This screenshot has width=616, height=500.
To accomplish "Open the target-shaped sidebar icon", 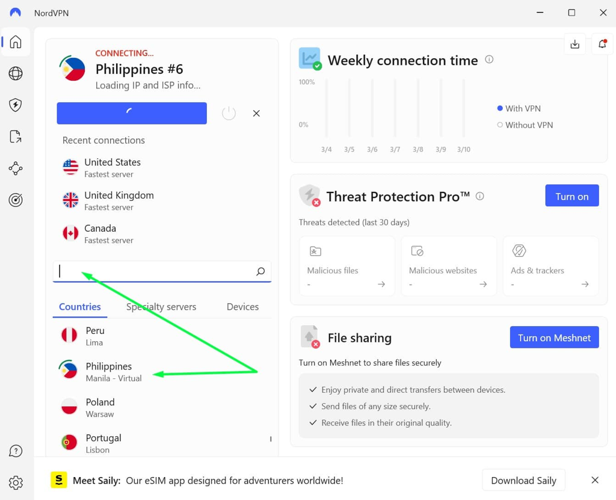I will point(16,200).
